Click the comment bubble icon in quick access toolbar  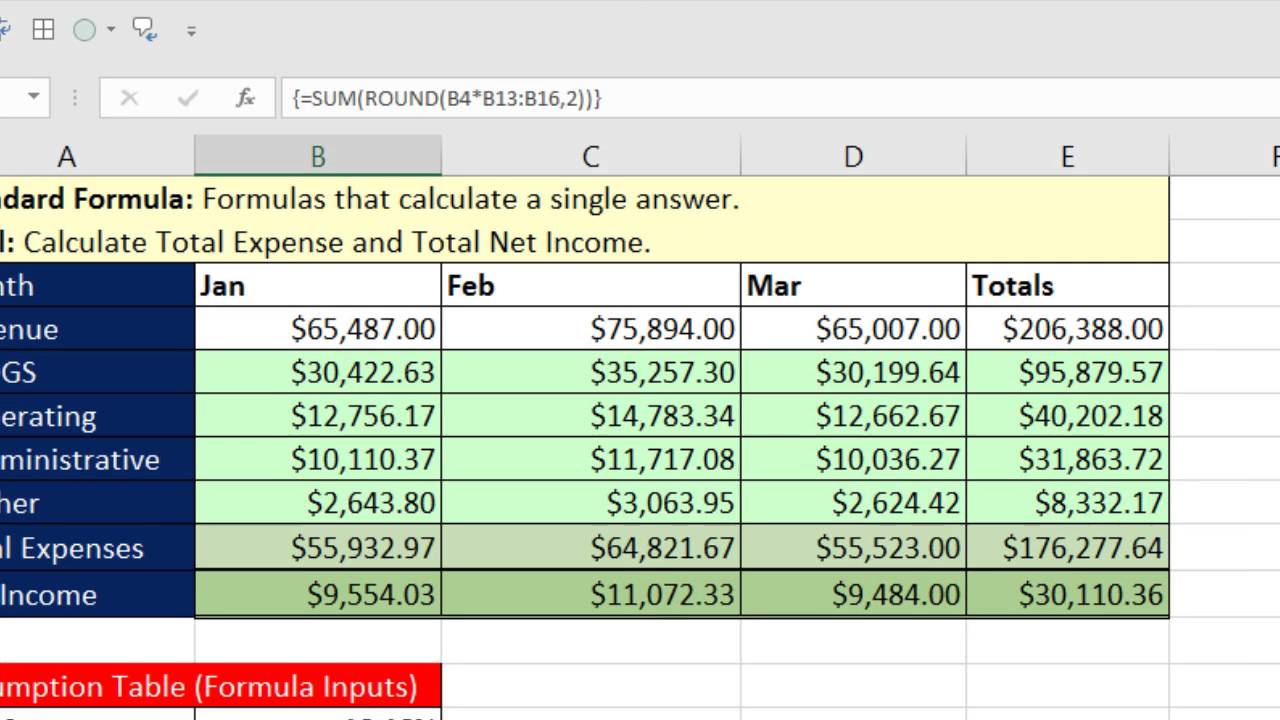144,30
